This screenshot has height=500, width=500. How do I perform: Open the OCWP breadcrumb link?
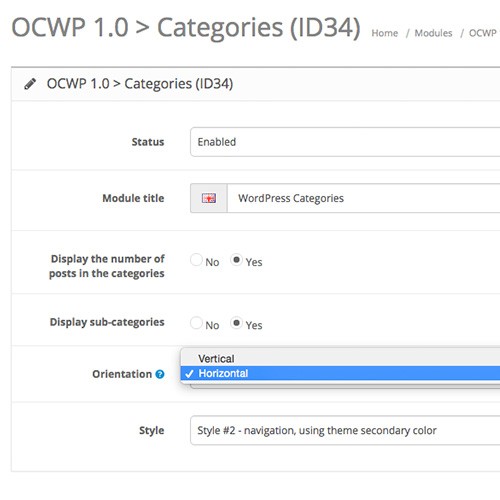tap(483, 33)
